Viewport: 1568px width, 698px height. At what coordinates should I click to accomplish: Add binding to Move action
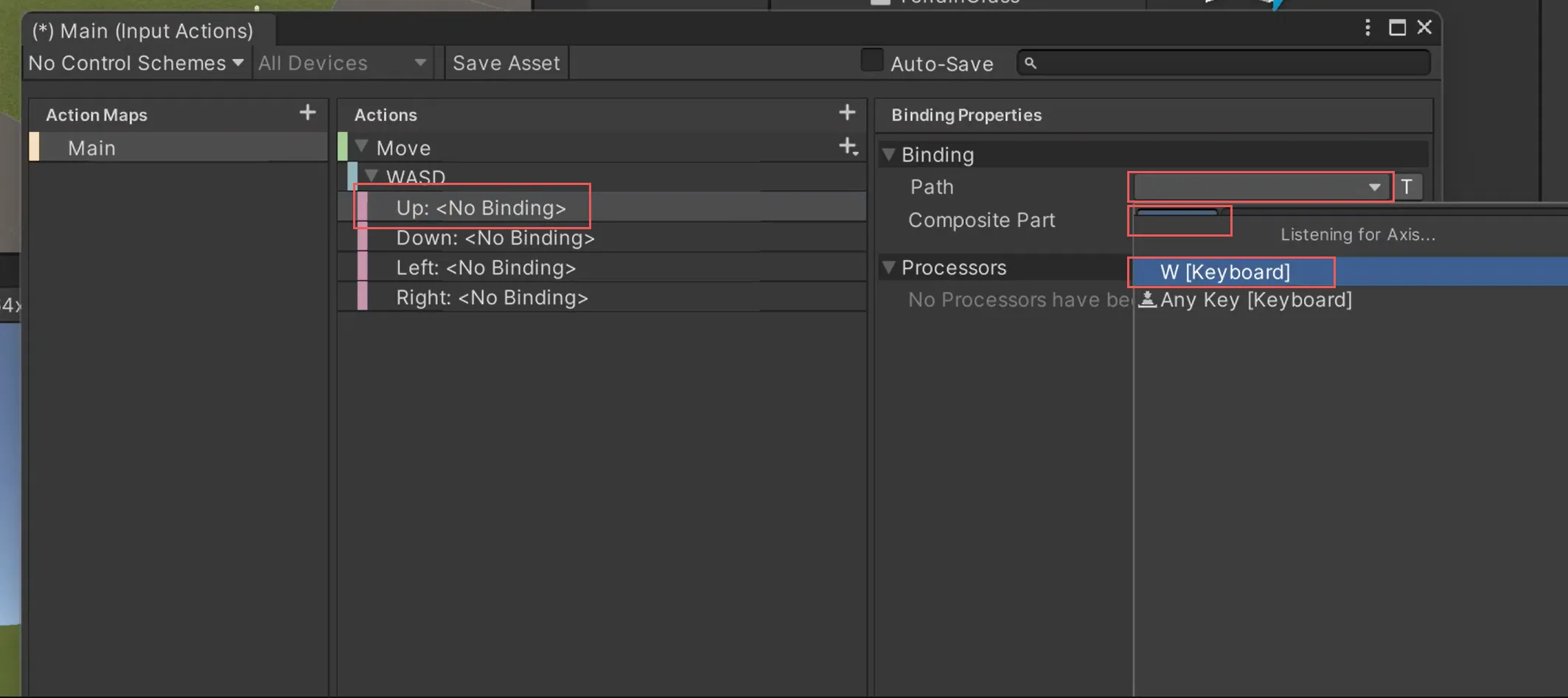click(x=848, y=147)
